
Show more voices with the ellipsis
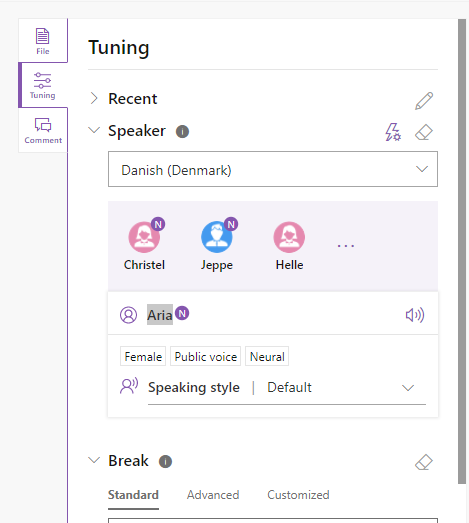tap(346, 246)
